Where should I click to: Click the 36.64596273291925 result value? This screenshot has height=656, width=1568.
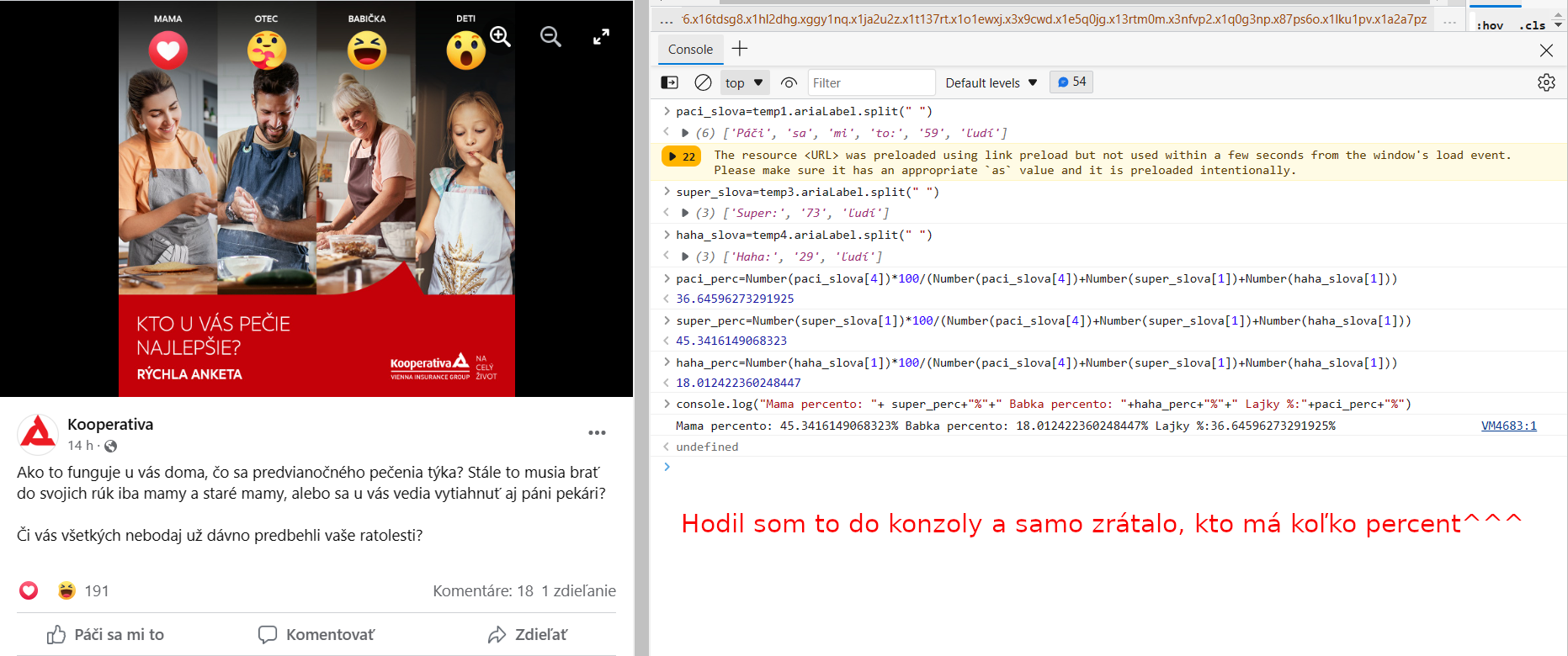[735, 299]
